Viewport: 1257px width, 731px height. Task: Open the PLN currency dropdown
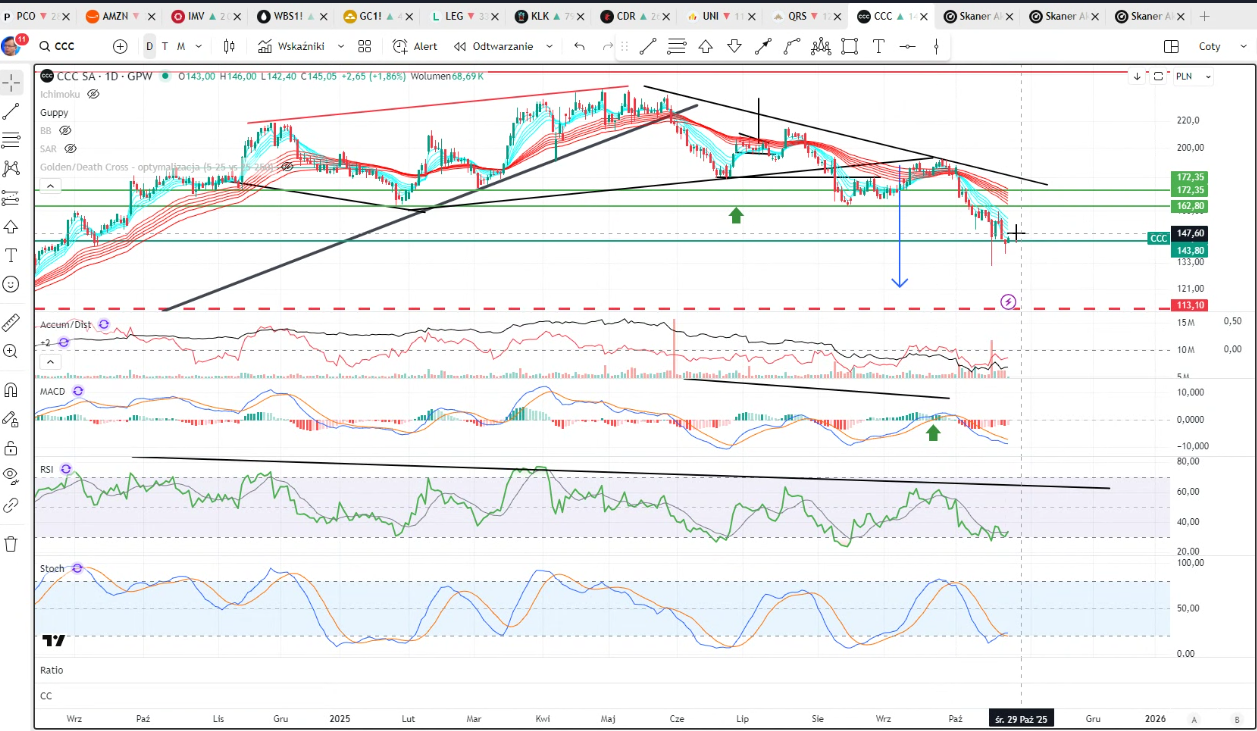[1194, 76]
